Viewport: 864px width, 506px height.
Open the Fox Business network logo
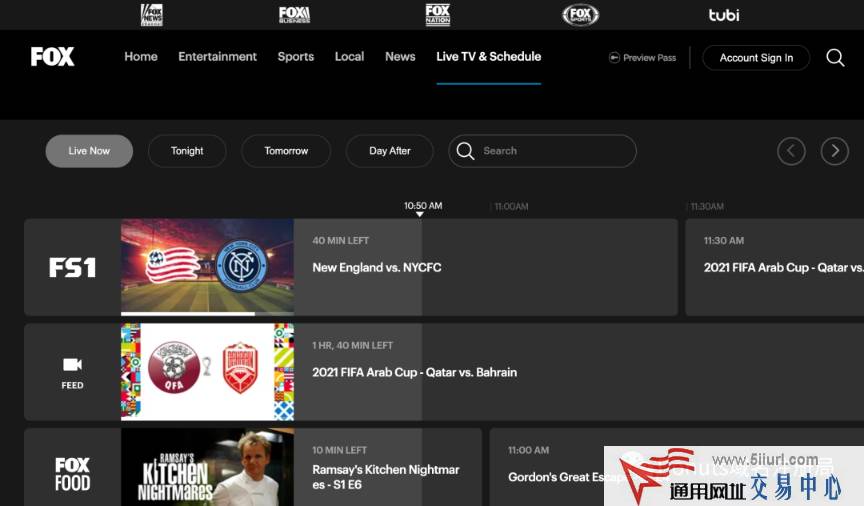(x=294, y=14)
